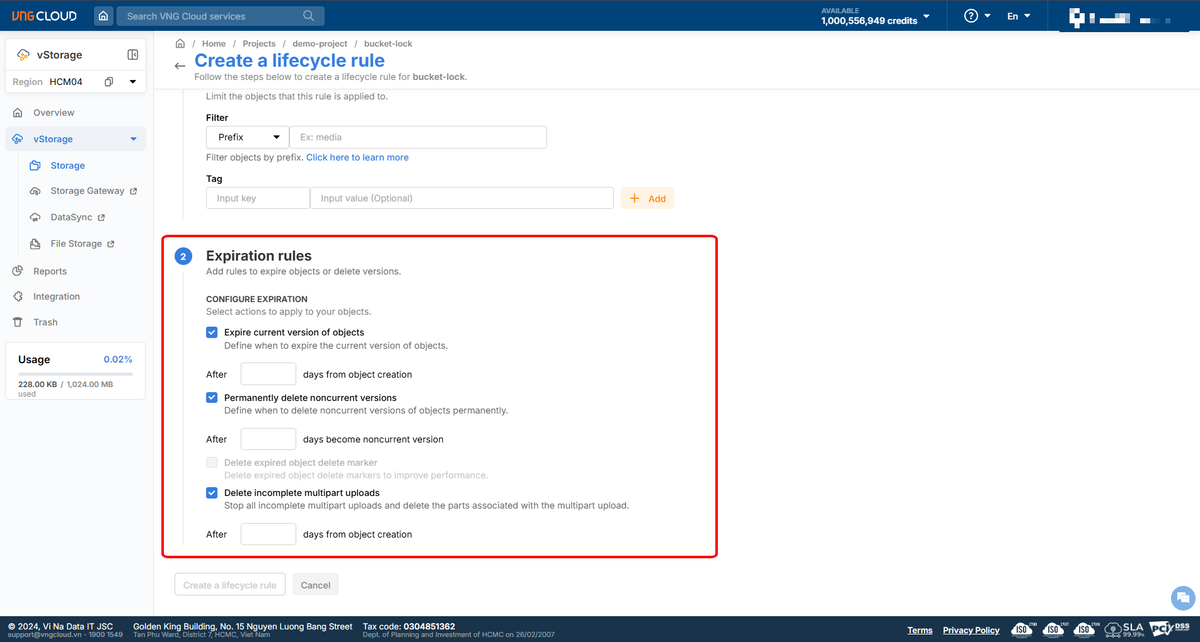This screenshot has width=1200, height=642.
Task: Expand the credits balance dropdown
Action: tap(926, 16)
